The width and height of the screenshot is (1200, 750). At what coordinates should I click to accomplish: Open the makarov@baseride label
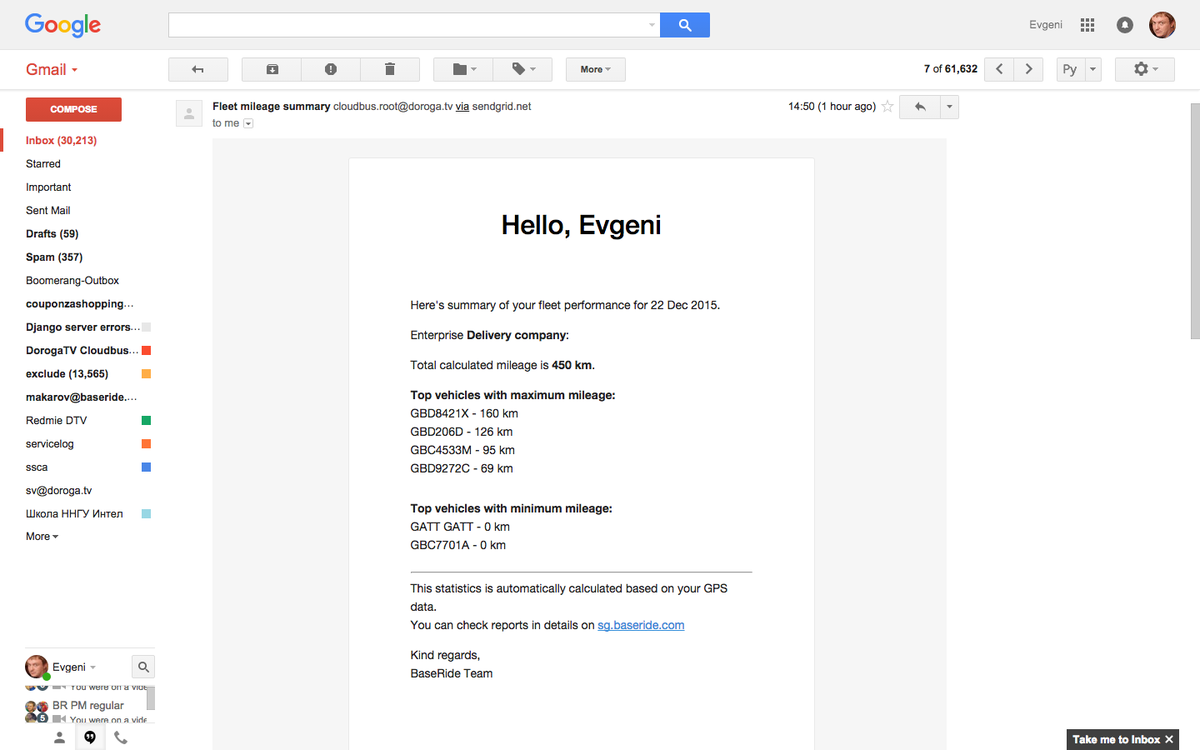[x=82, y=397]
